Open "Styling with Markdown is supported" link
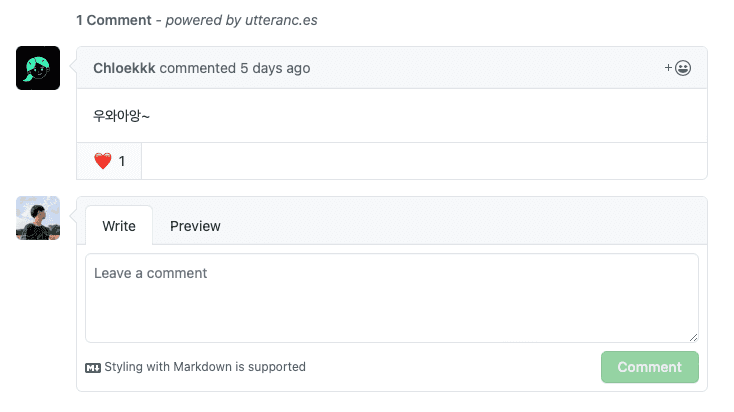This screenshot has height=412, width=734. pyautogui.click(x=205, y=367)
